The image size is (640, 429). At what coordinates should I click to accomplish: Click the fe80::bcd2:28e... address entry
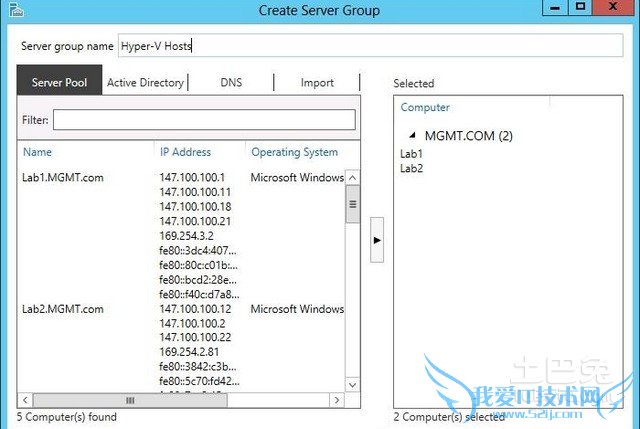(x=198, y=280)
